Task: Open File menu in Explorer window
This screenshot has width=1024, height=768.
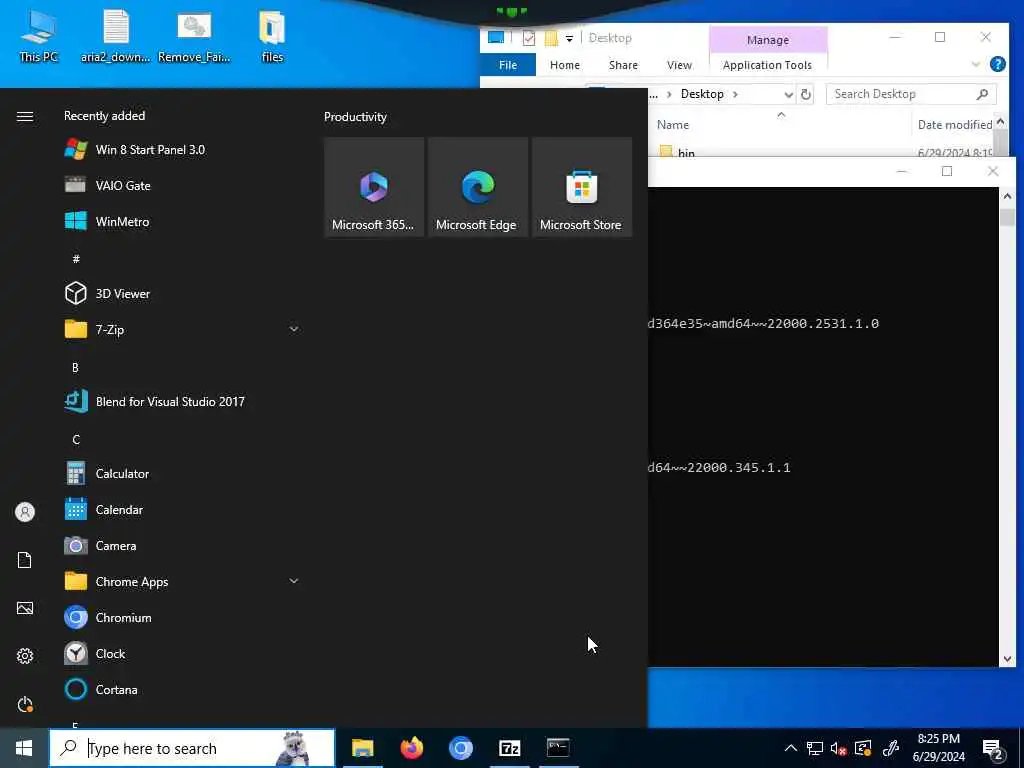Action: 508,65
